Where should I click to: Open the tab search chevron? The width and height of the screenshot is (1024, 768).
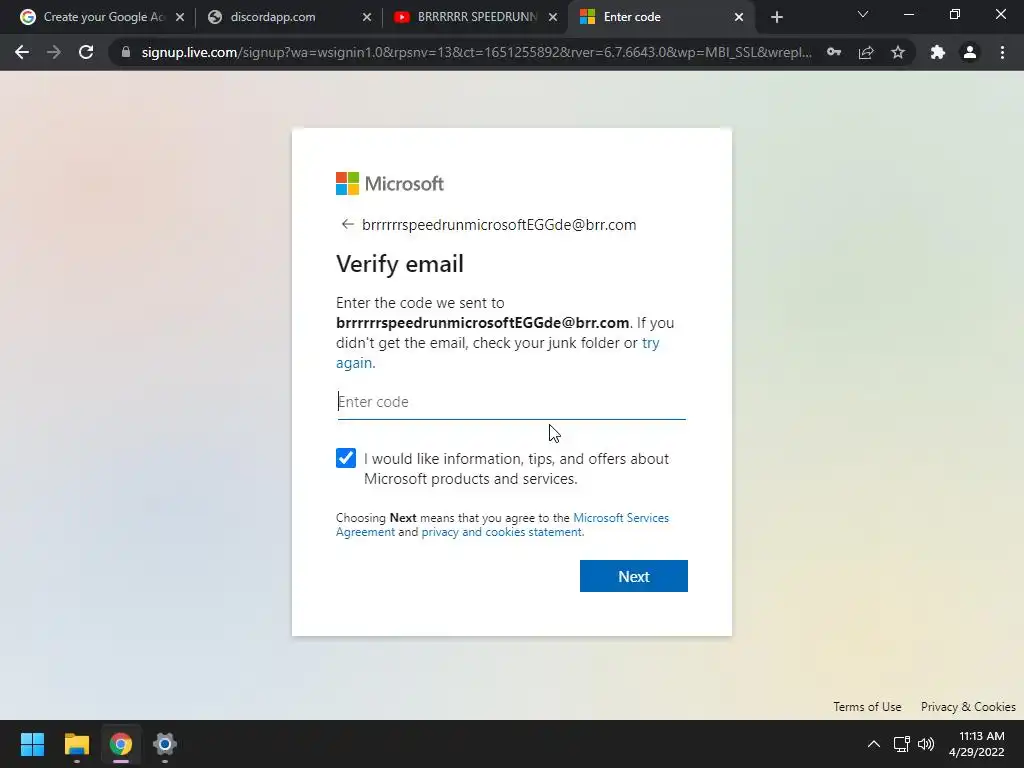point(863,14)
